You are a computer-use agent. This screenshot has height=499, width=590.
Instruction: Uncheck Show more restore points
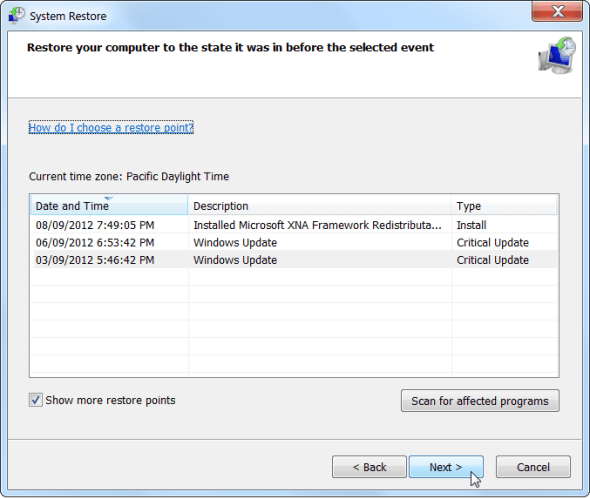36,400
